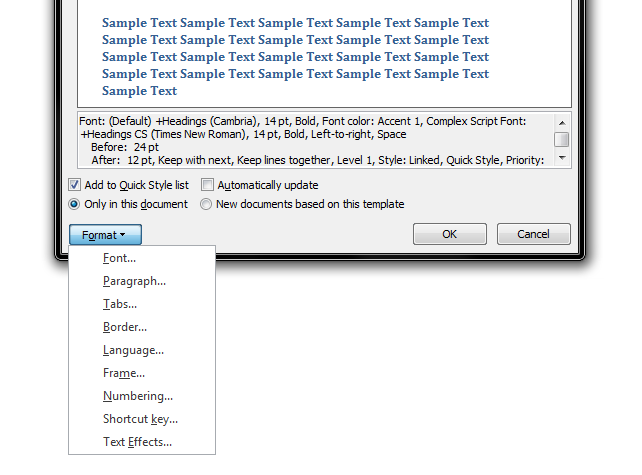Collapse the Format dropdown button

[x=105, y=235]
